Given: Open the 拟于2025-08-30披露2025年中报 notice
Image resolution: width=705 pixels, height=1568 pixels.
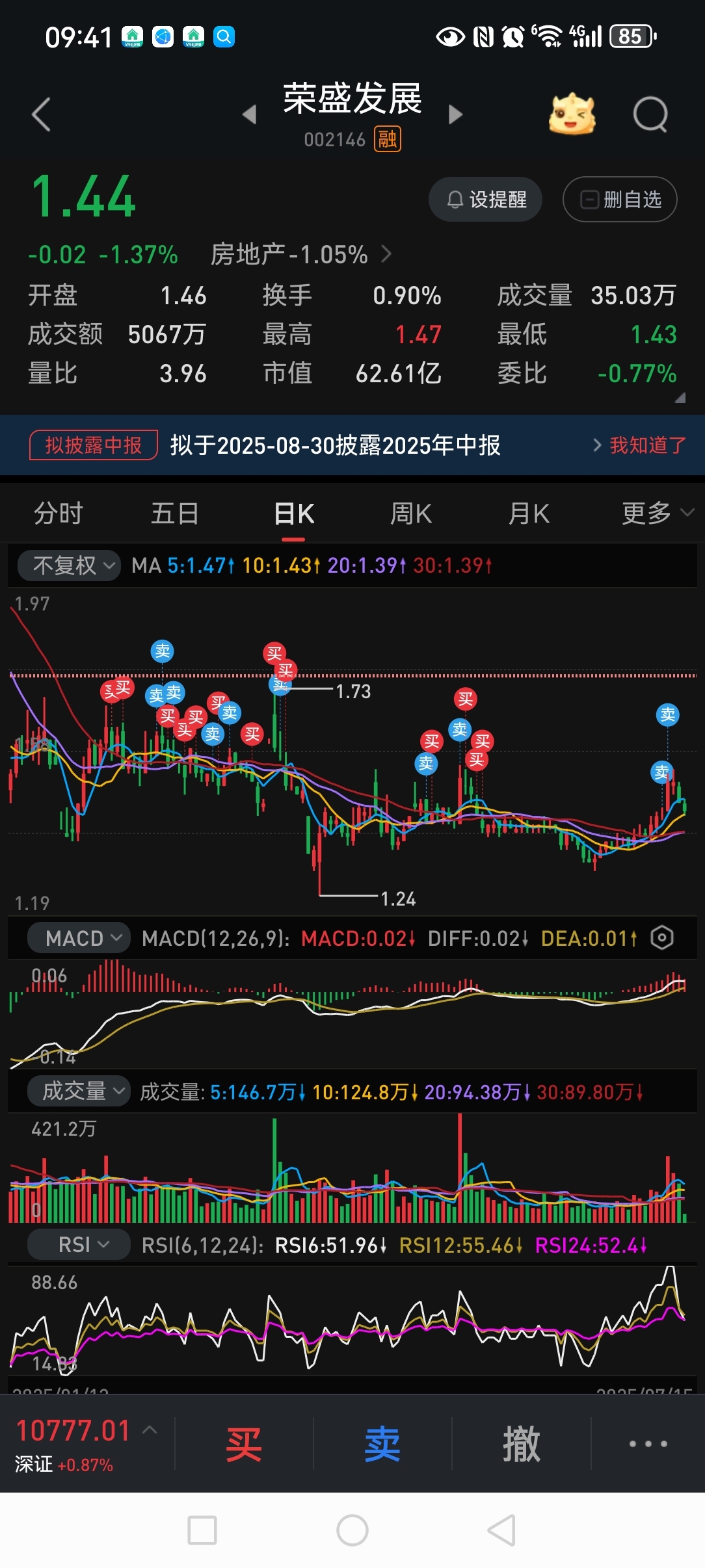Looking at the screenshot, I should point(335,445).
